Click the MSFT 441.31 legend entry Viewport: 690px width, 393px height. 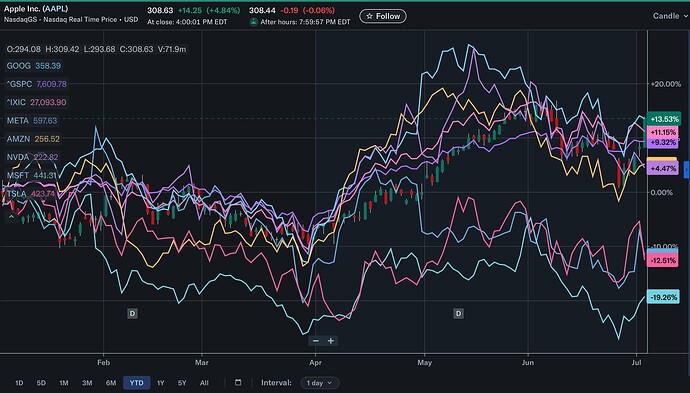[x=31, y=176]
